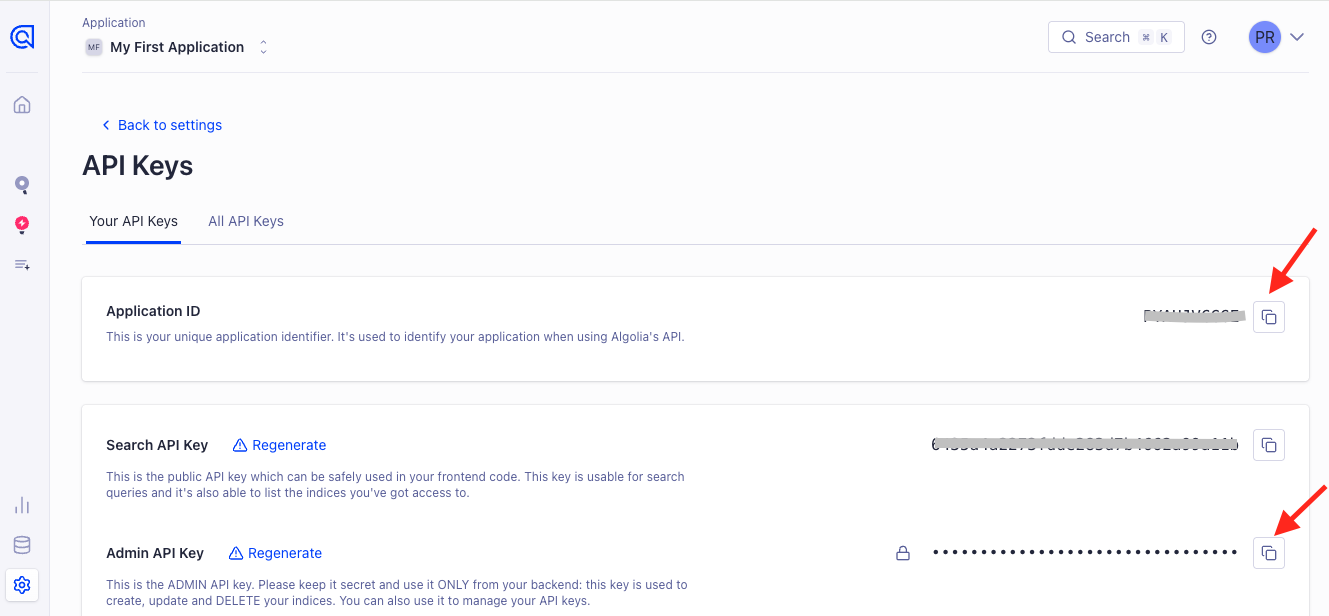The image size is (1329, 616).
Task: Click the Settings gear icon in the sidebar
Action: (x=22, y=584)
